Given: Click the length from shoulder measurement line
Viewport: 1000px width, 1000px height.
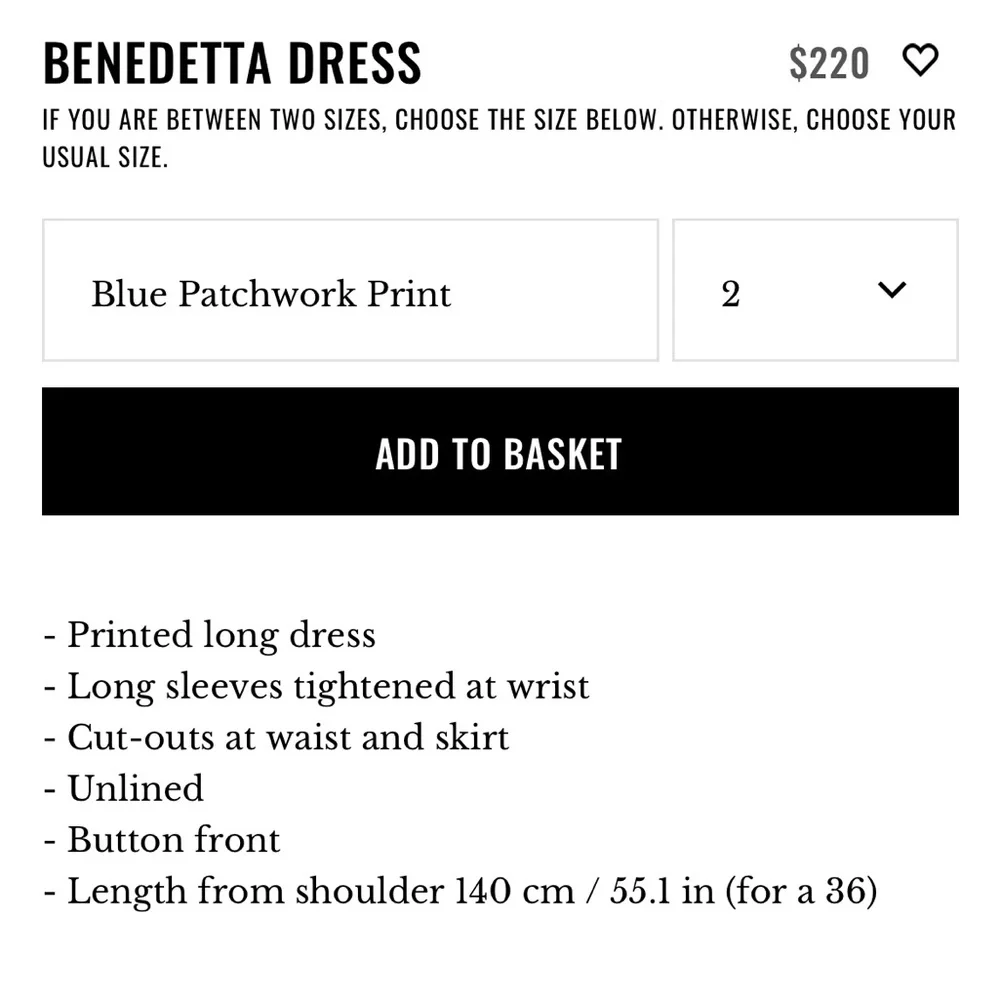Looking at the screenshot, I should 459,890.
